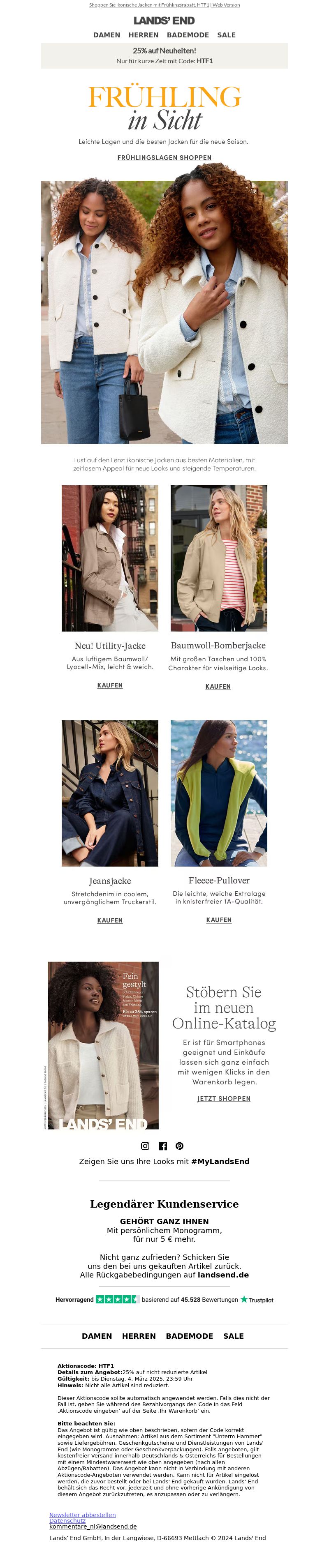
Task: Click JETZT SHOPPEN for the online catalog
Action: coord(224,1099)
